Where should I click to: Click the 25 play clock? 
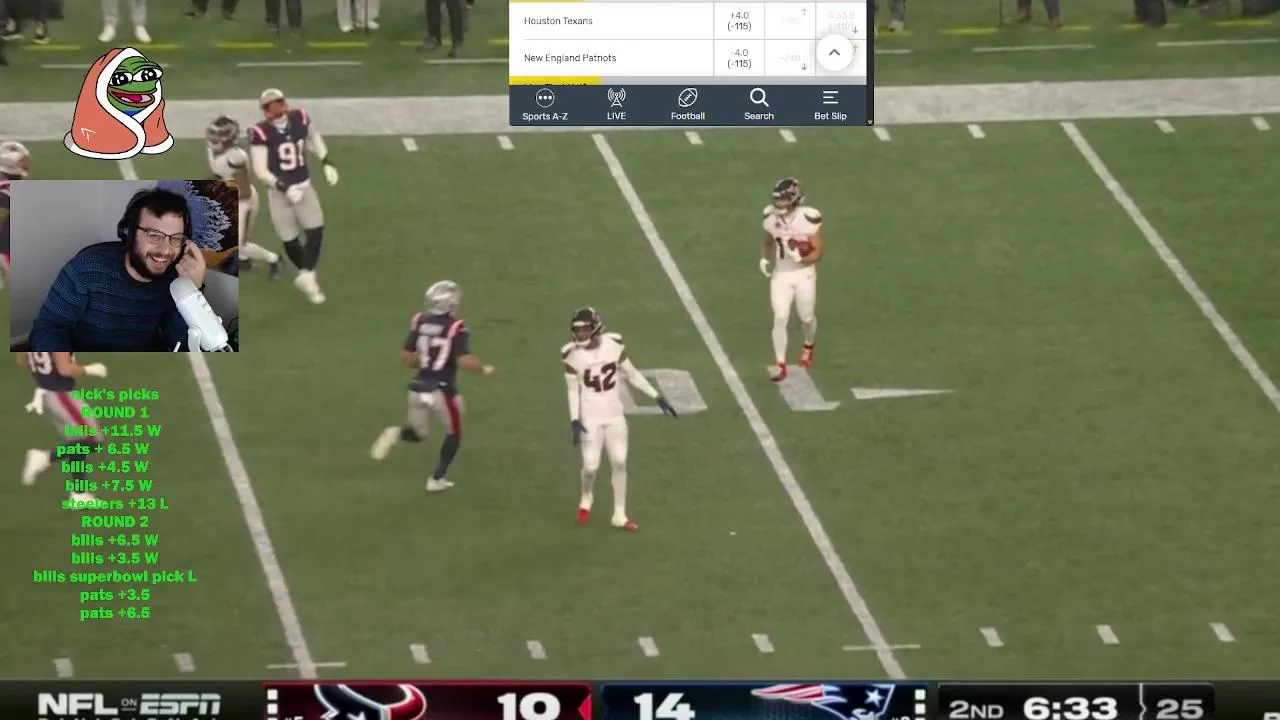pyautogui.click(x=1179, y=707)
